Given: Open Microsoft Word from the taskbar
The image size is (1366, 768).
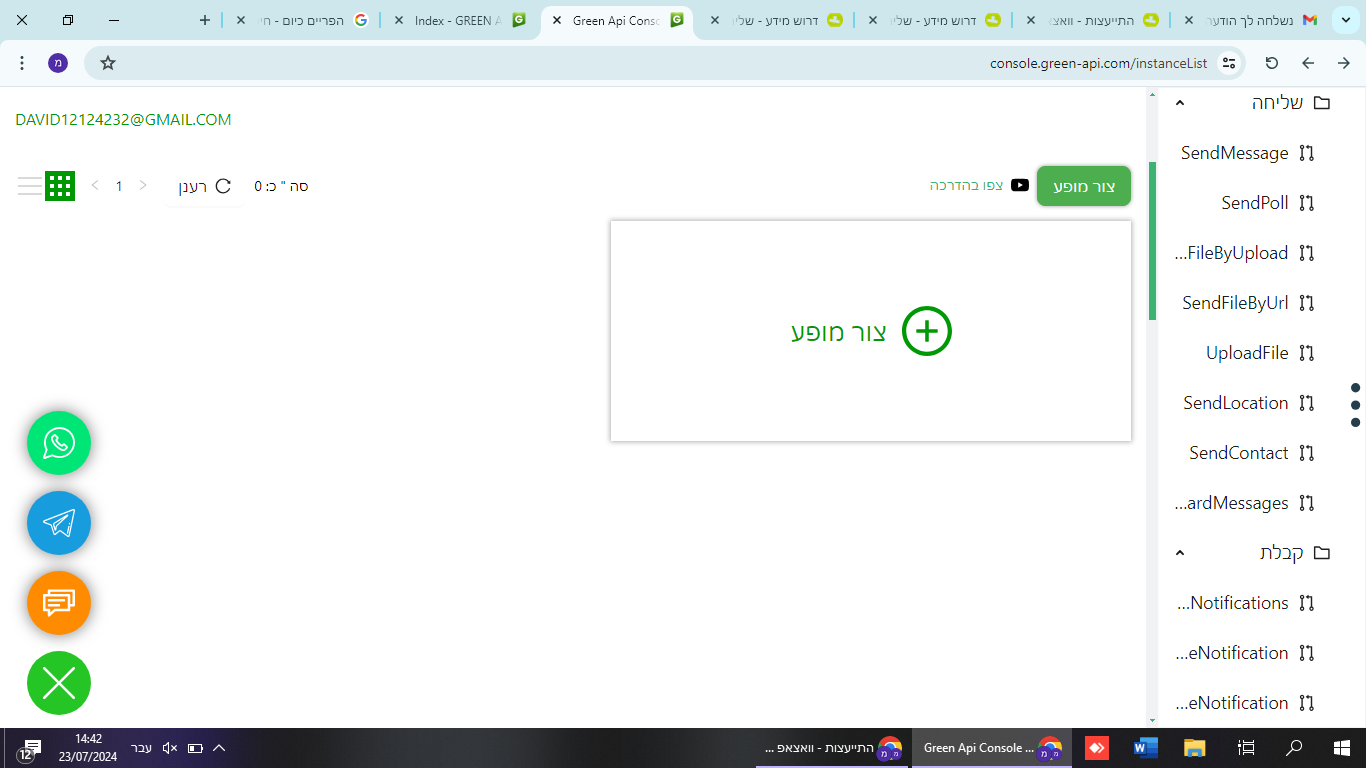Looking at the screenshot, I should [1145, 748].
